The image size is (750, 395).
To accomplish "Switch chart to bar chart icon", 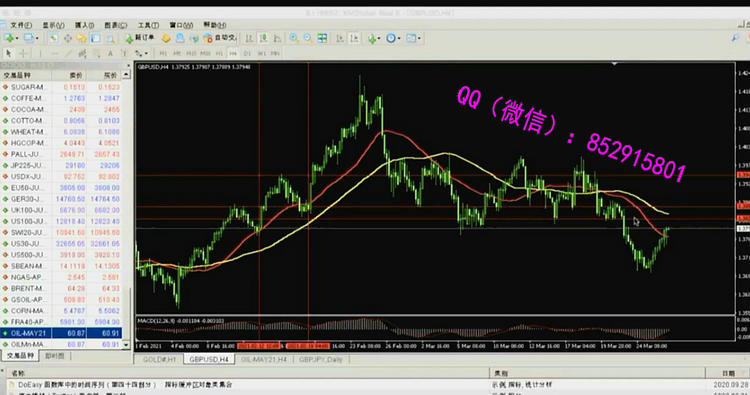I will tap(249, 38).
